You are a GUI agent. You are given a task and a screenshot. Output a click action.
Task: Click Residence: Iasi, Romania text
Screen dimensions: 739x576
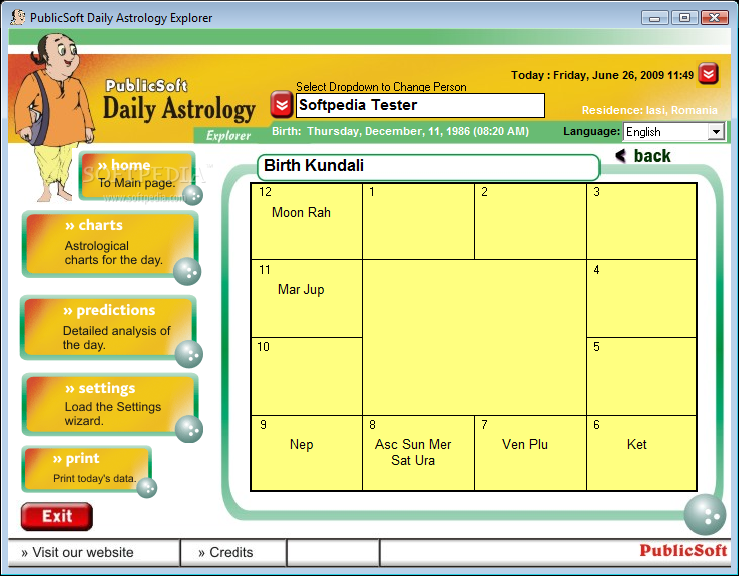pos(649,110)
